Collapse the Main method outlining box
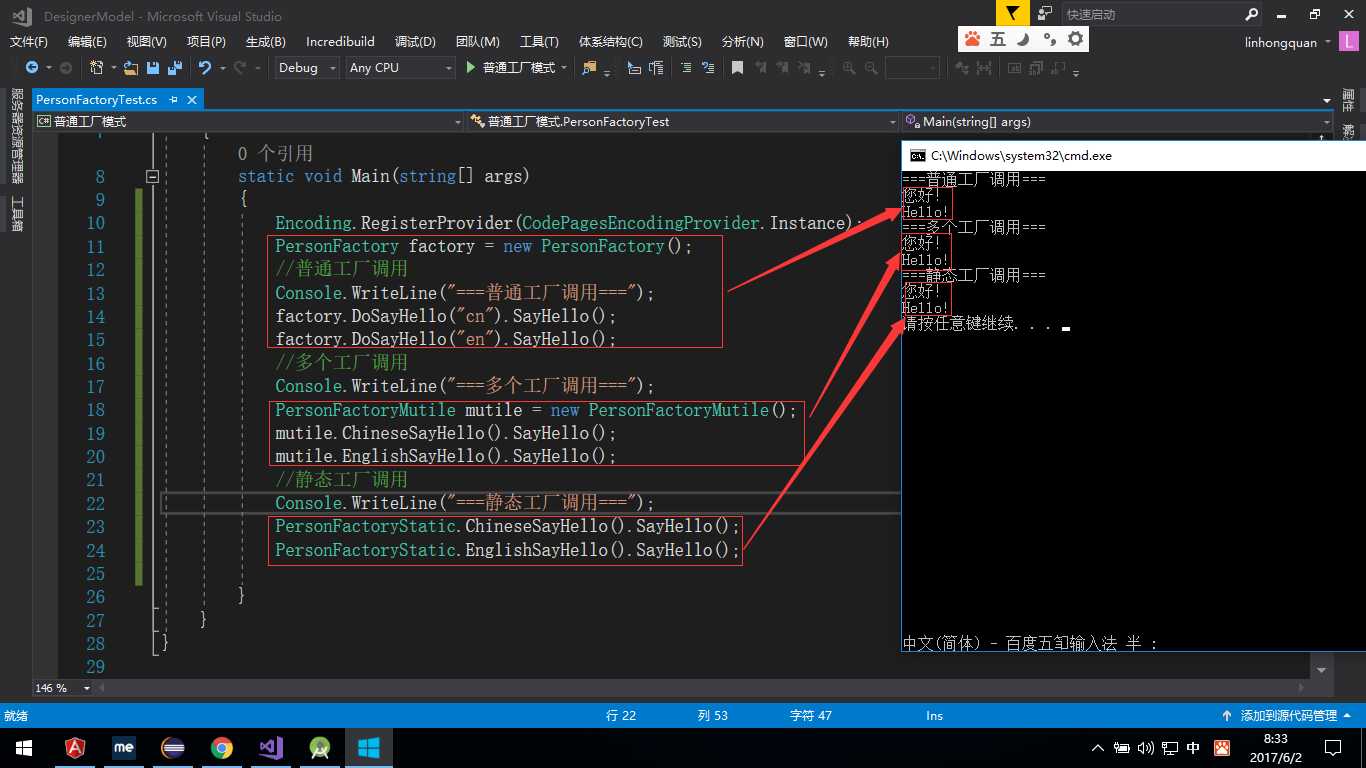The height and width of the screenshot is (768, 1366). (x=152, y=176)
